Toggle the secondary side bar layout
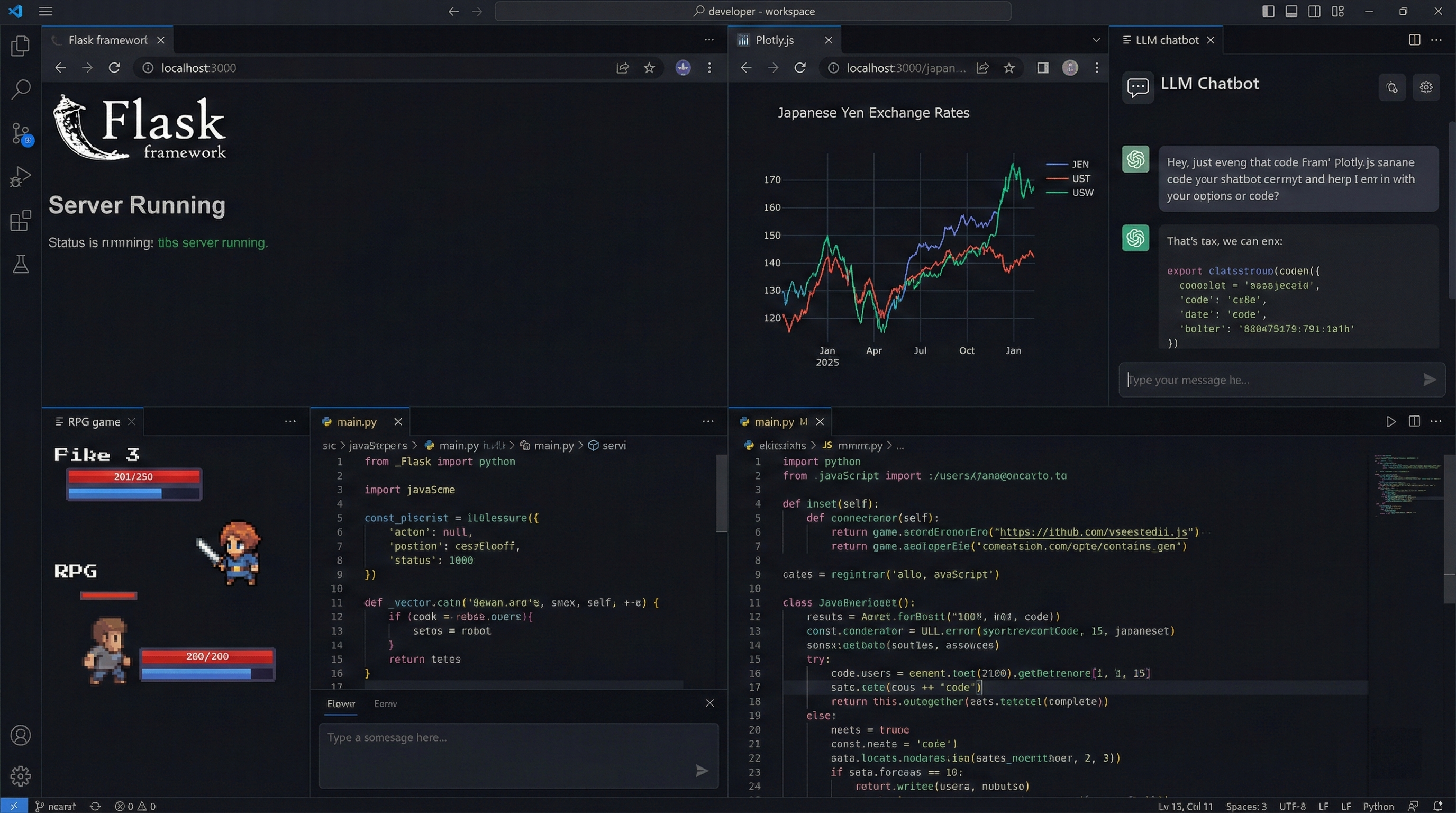Screen dimensions: 1456x813 1314,11
